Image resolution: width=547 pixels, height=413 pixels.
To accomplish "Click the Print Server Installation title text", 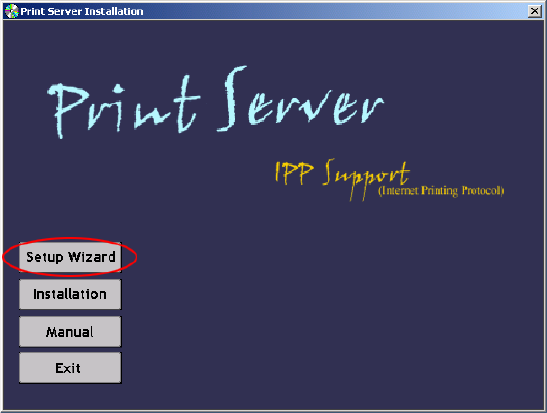I will pos(82,12).
